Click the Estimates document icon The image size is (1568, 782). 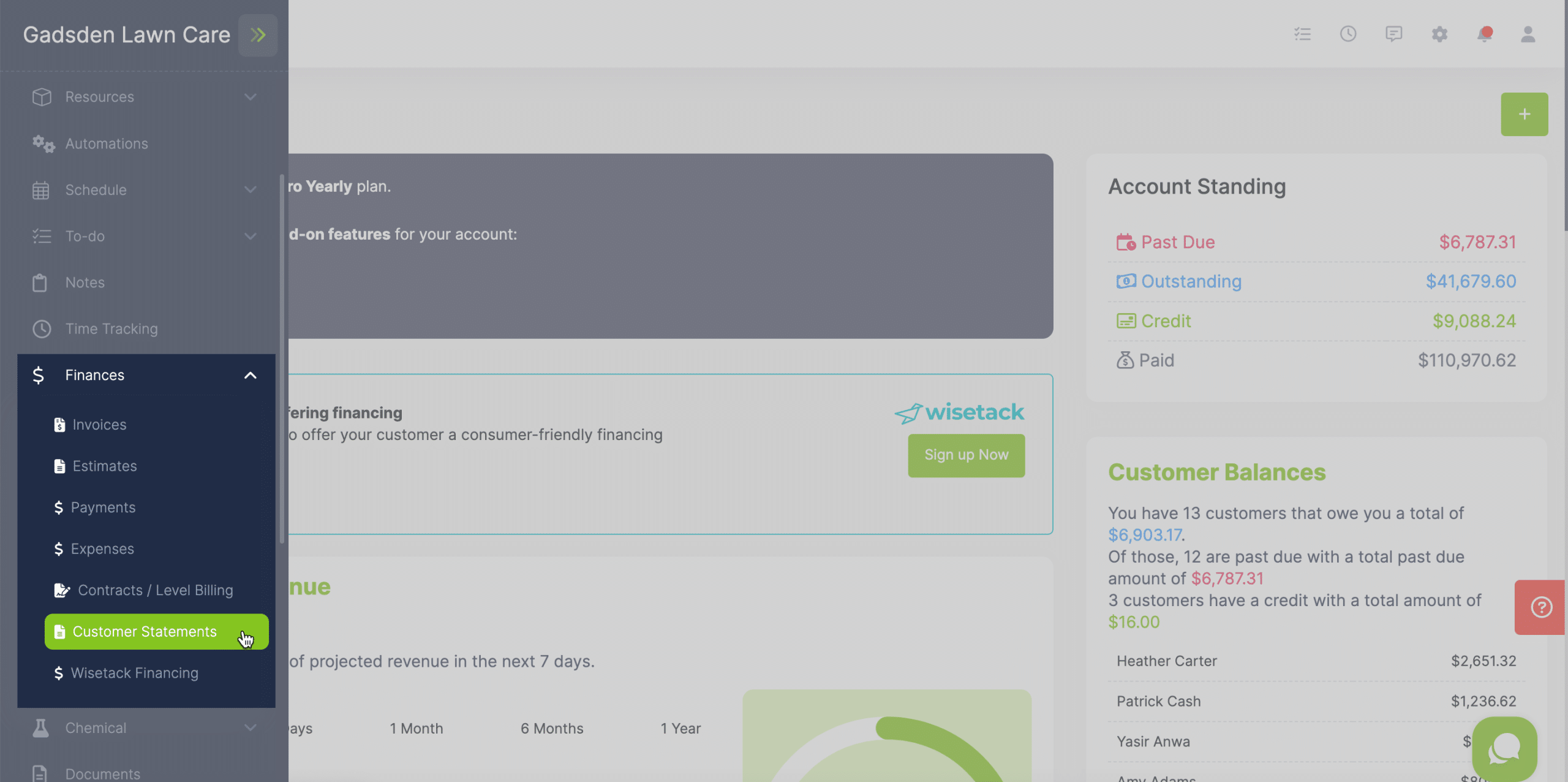[59, 466]
